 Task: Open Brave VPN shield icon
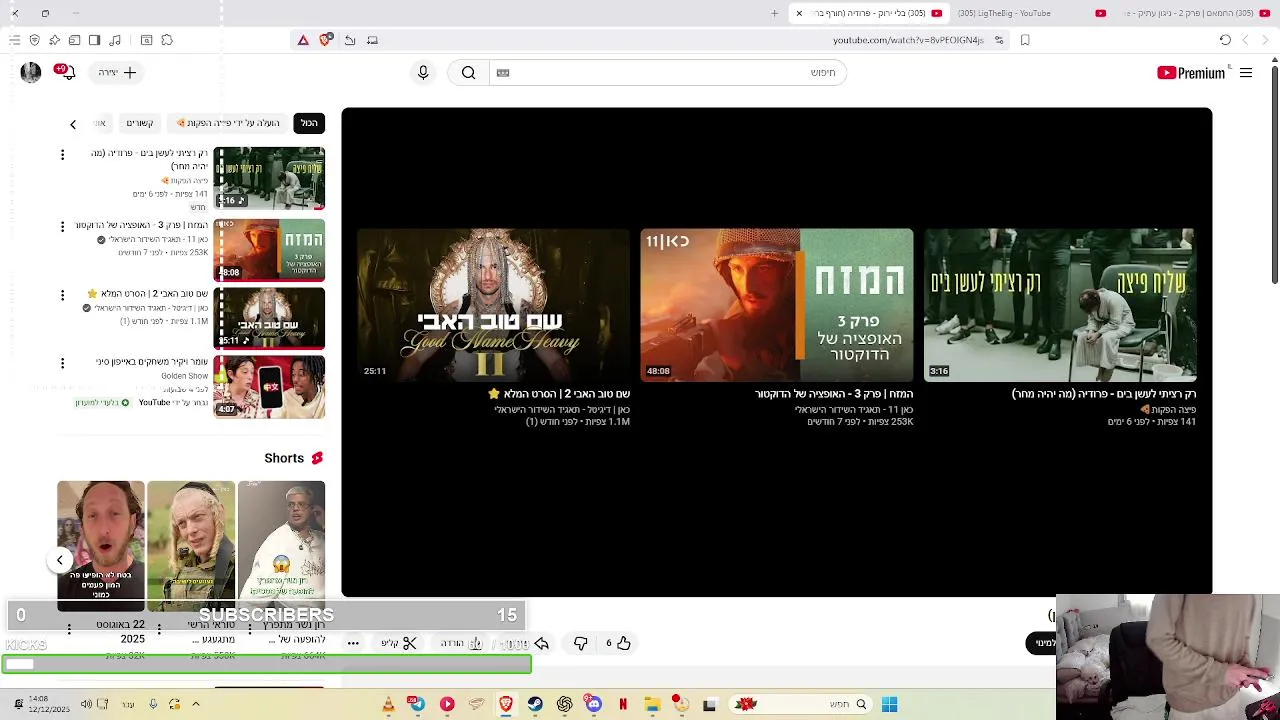click(34, 40)
